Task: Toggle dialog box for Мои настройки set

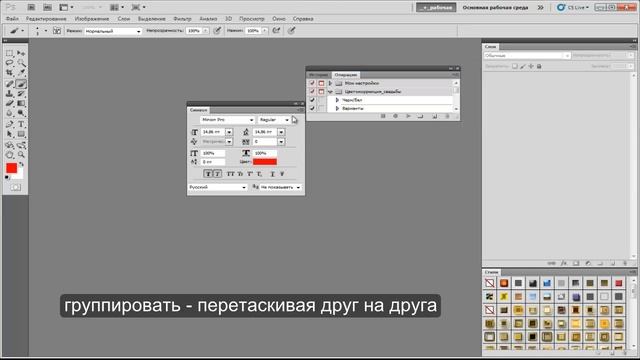Action: 321,83
